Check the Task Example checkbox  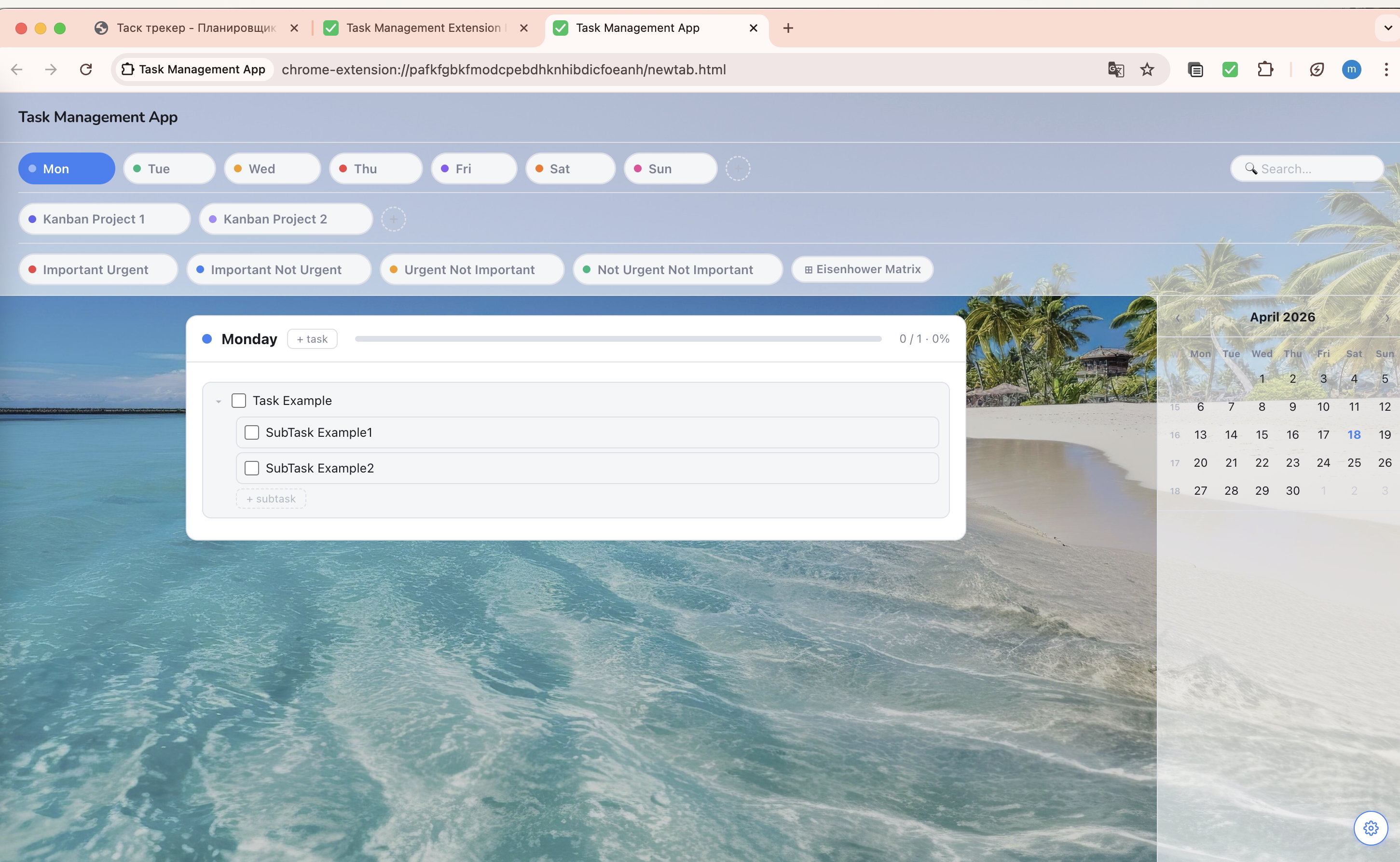point(239,401)
